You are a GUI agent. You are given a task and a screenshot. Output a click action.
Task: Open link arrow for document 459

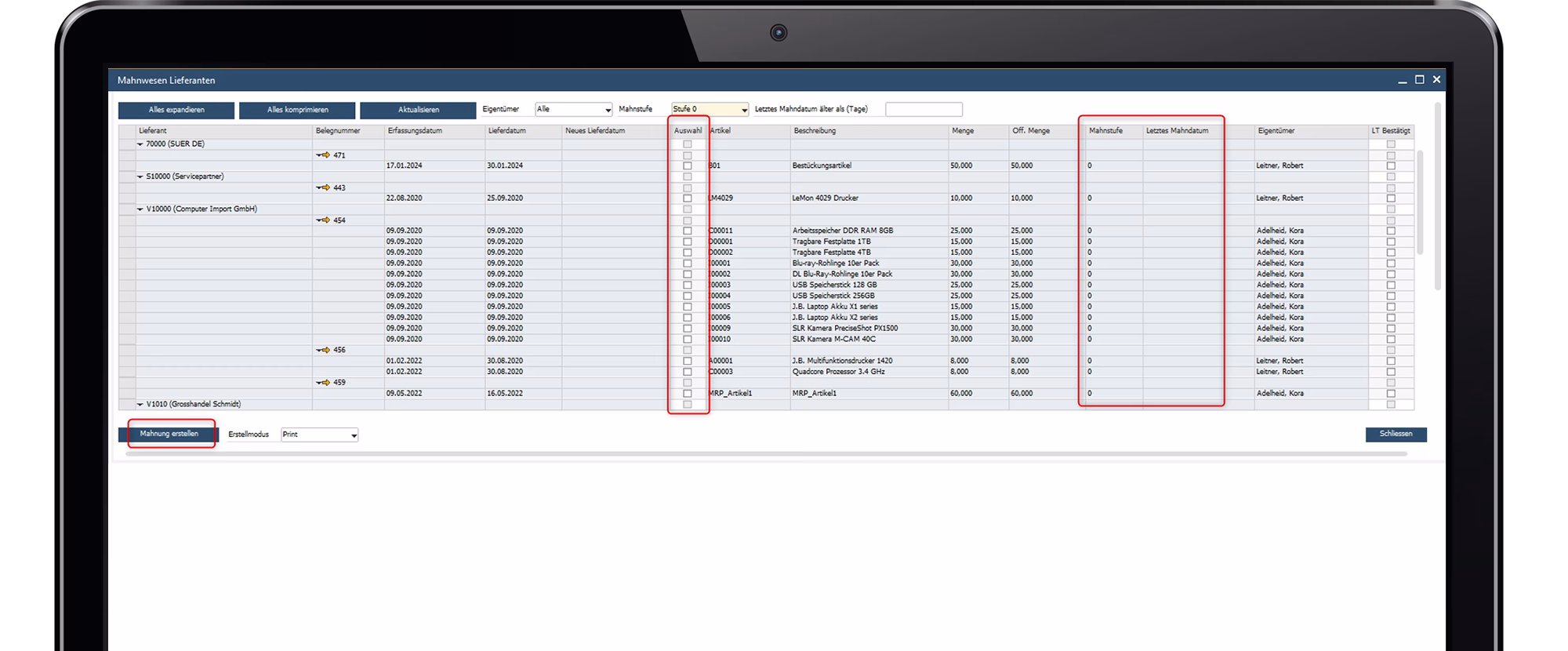[323, 383]
